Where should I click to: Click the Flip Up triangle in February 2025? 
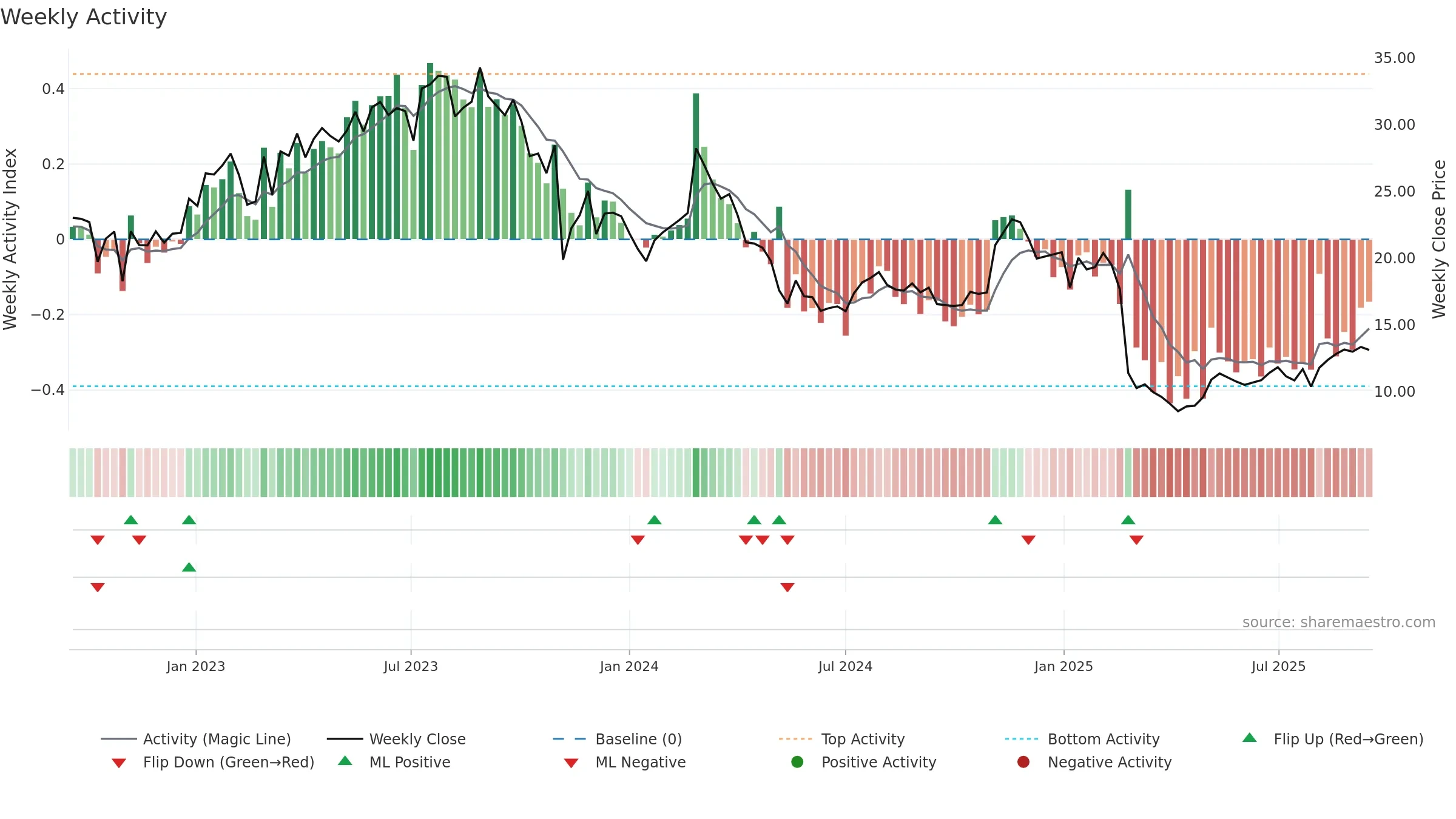[x=1128, y=520]
